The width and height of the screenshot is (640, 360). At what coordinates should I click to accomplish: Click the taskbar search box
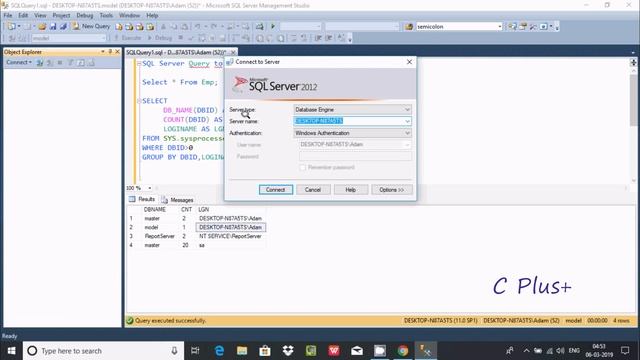(103, 351)
